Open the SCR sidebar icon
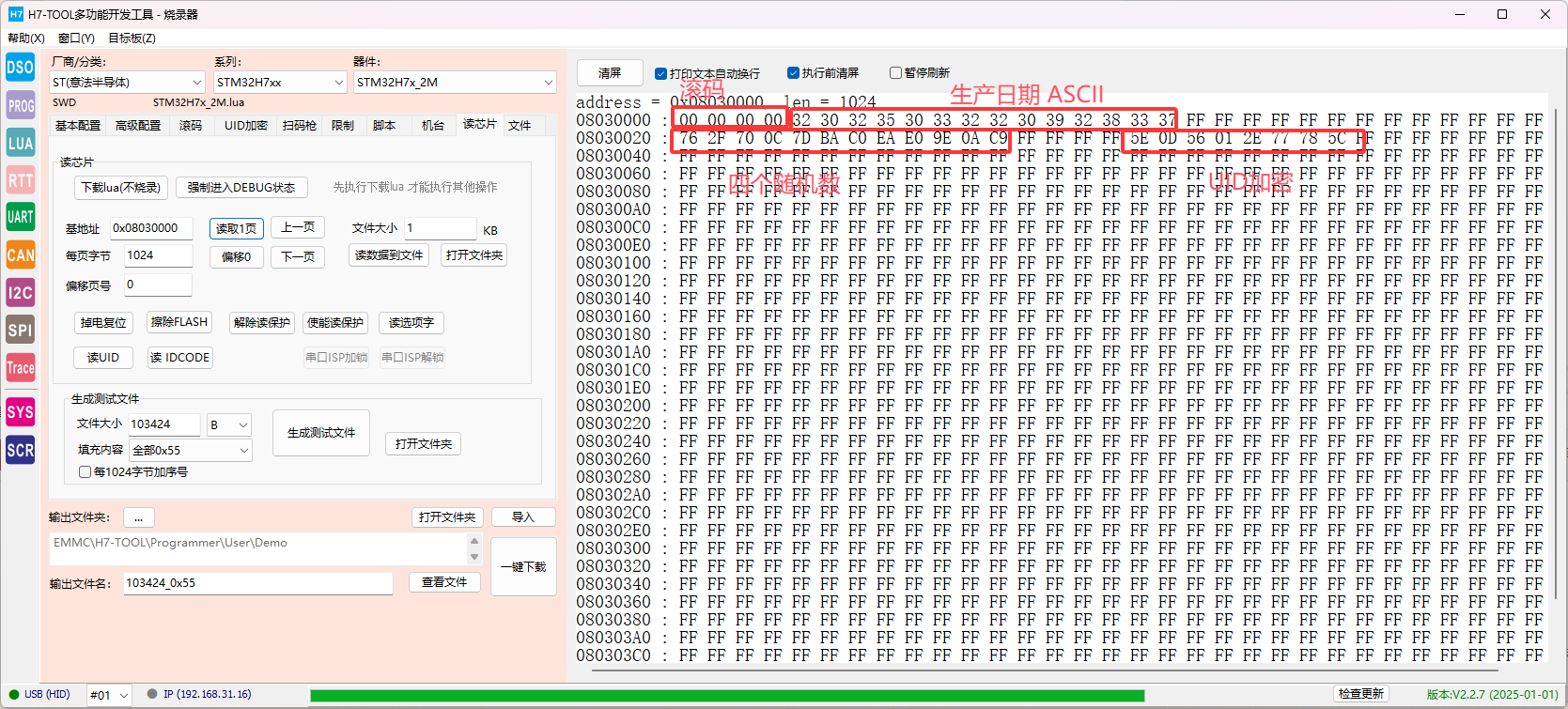Screen dimensions: 1568x709 21,450
